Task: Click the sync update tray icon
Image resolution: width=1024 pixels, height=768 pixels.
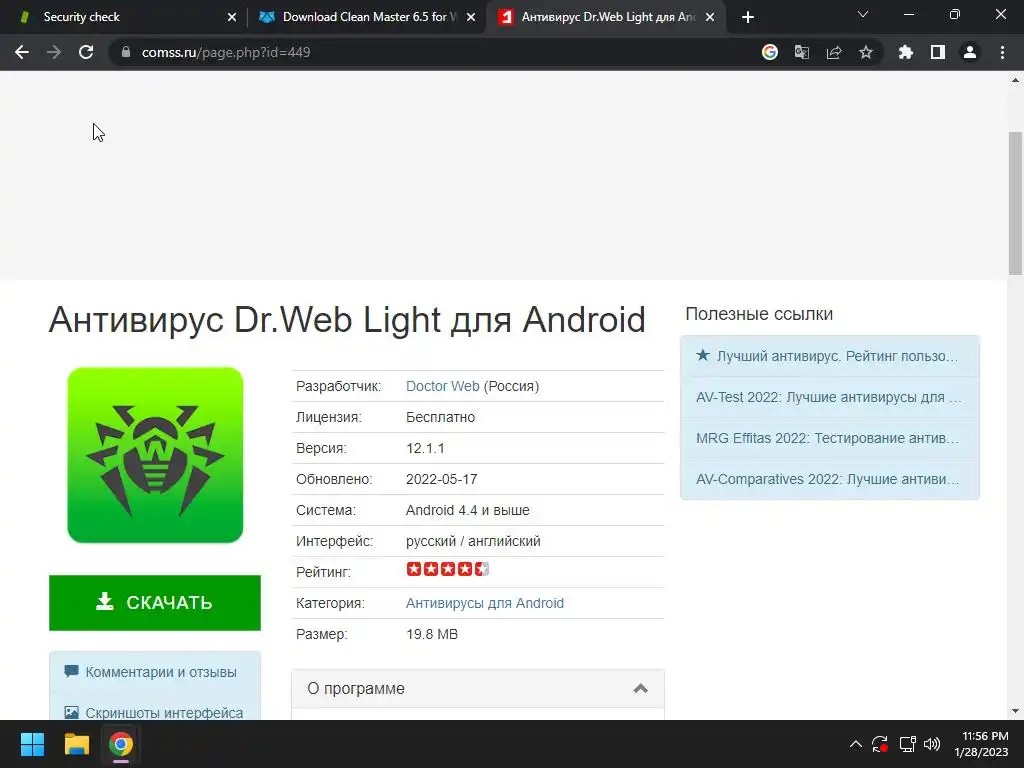Action: [880, 744]
